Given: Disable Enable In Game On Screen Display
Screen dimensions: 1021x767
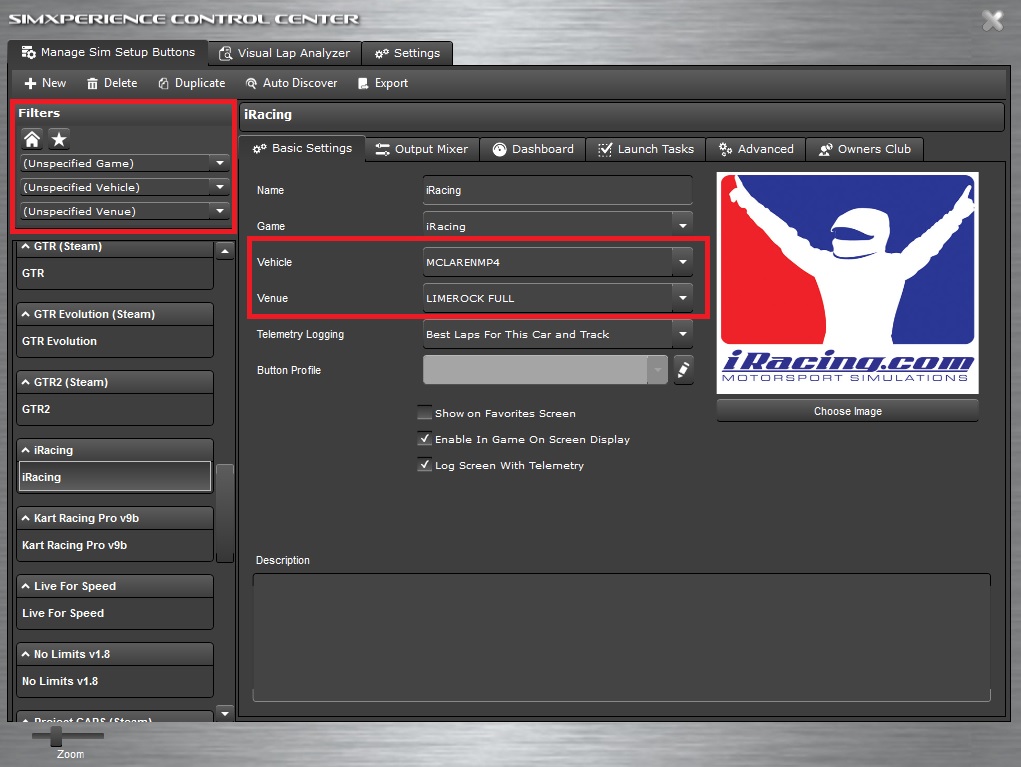Looking at the screenshot, I should coord(425,439).
